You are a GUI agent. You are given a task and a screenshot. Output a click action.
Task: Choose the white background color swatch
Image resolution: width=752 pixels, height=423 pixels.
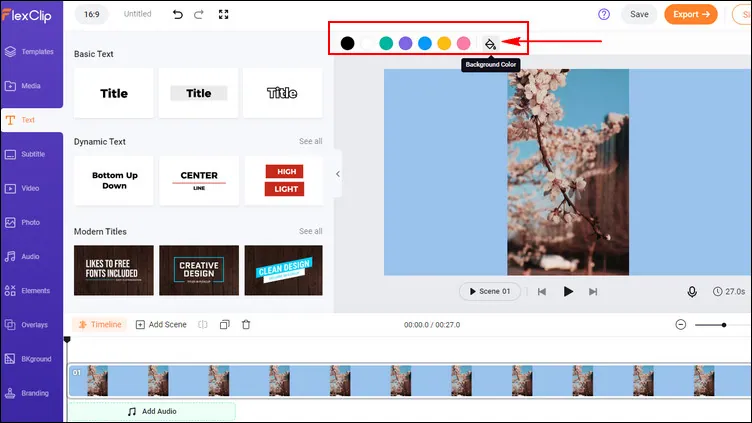coord(366,43)
